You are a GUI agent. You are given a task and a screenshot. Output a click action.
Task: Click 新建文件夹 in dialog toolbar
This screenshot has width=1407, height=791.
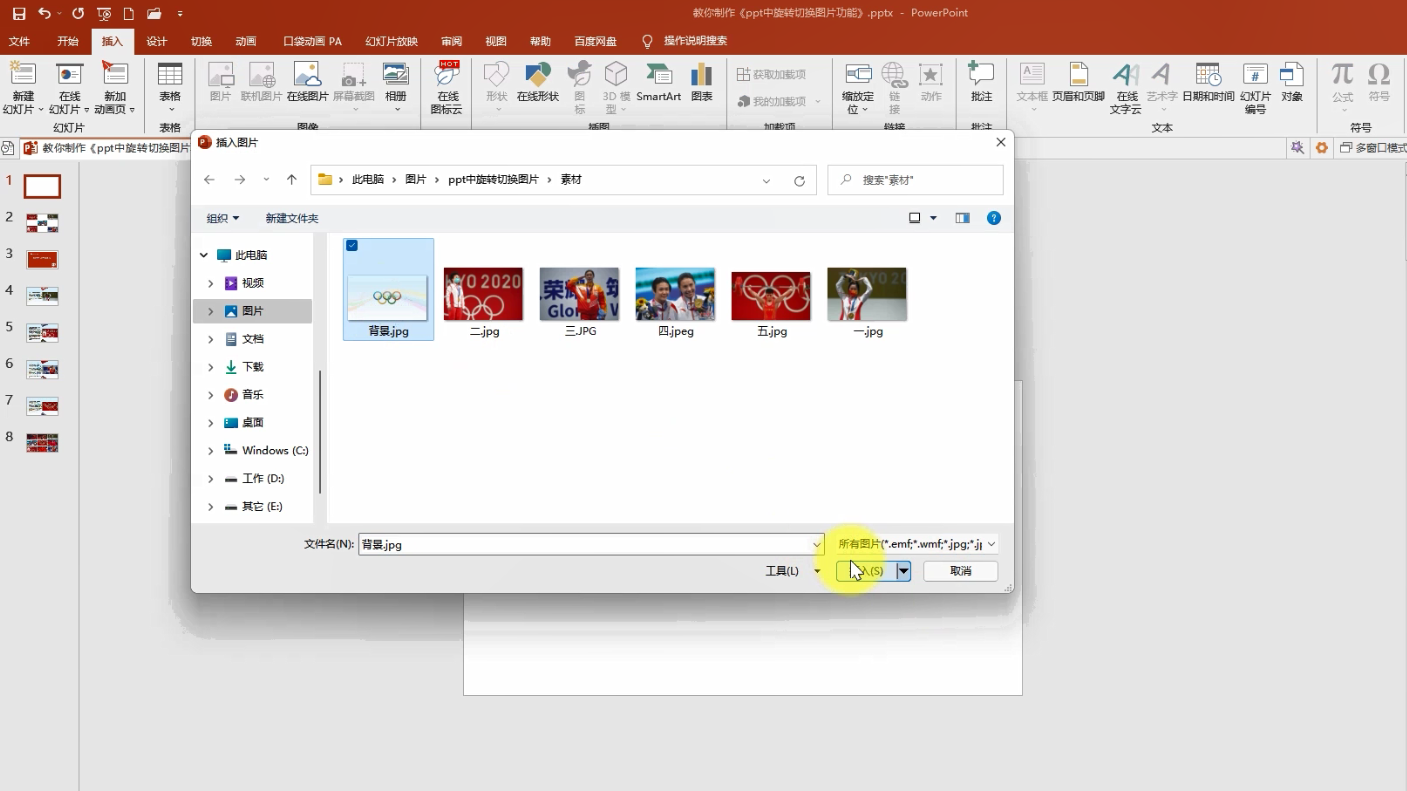click(x=292, y=218)
